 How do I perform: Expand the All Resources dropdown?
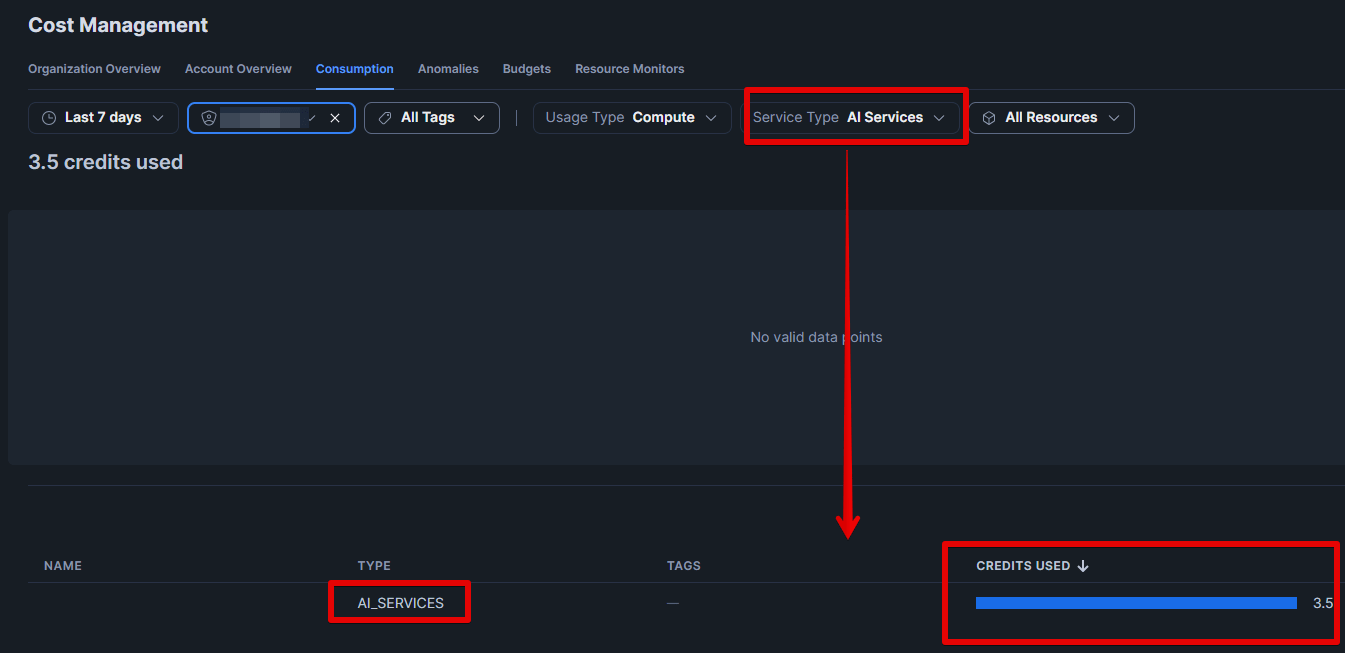1051,118
